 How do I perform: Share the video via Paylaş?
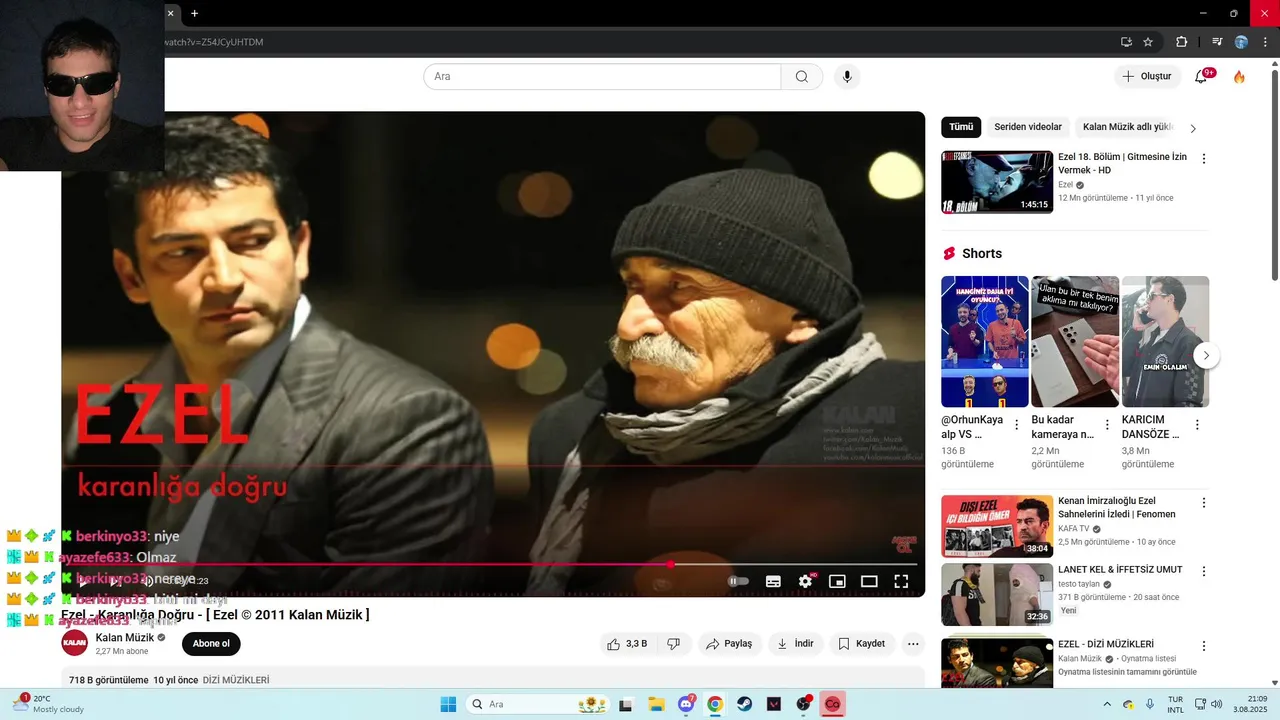pyautogui.click(x=729, y=644)
